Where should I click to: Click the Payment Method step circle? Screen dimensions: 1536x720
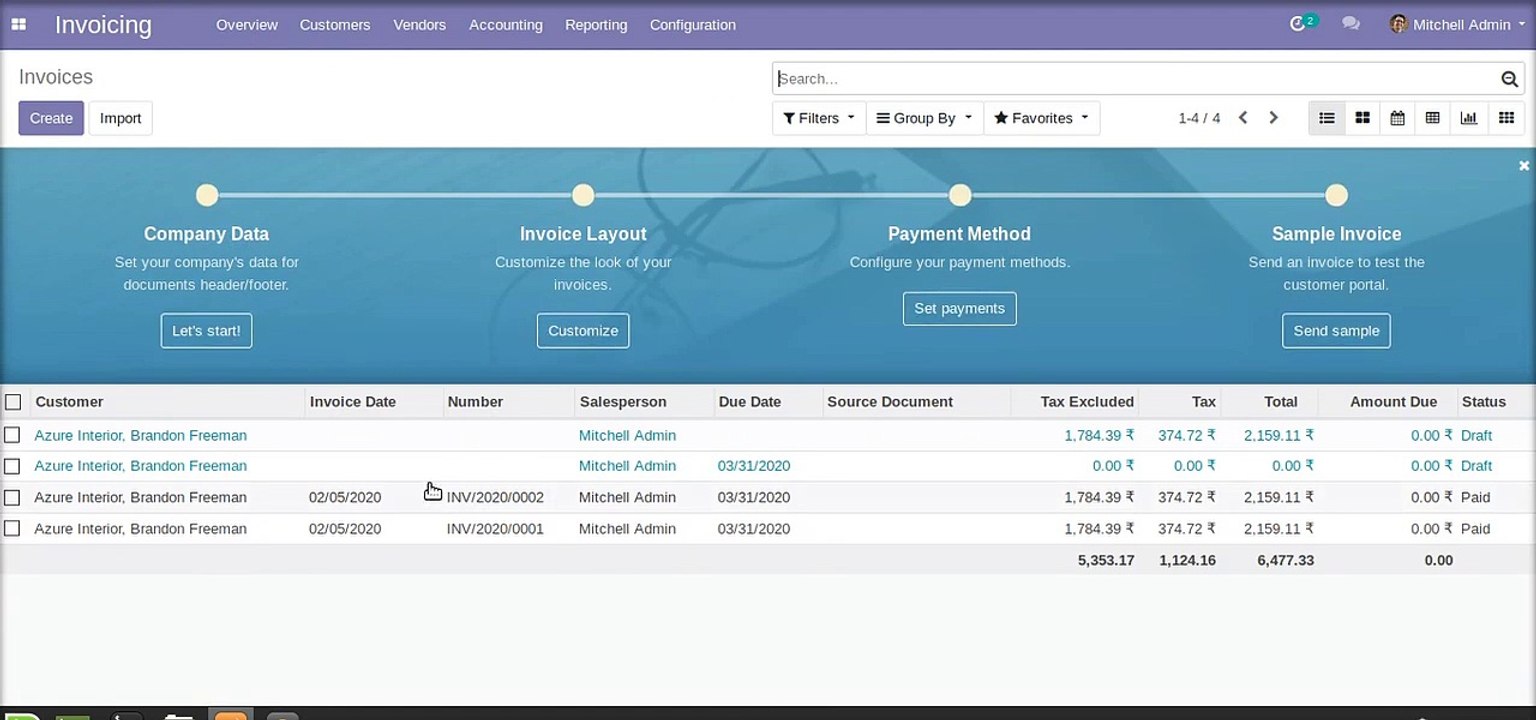point(960,195)
